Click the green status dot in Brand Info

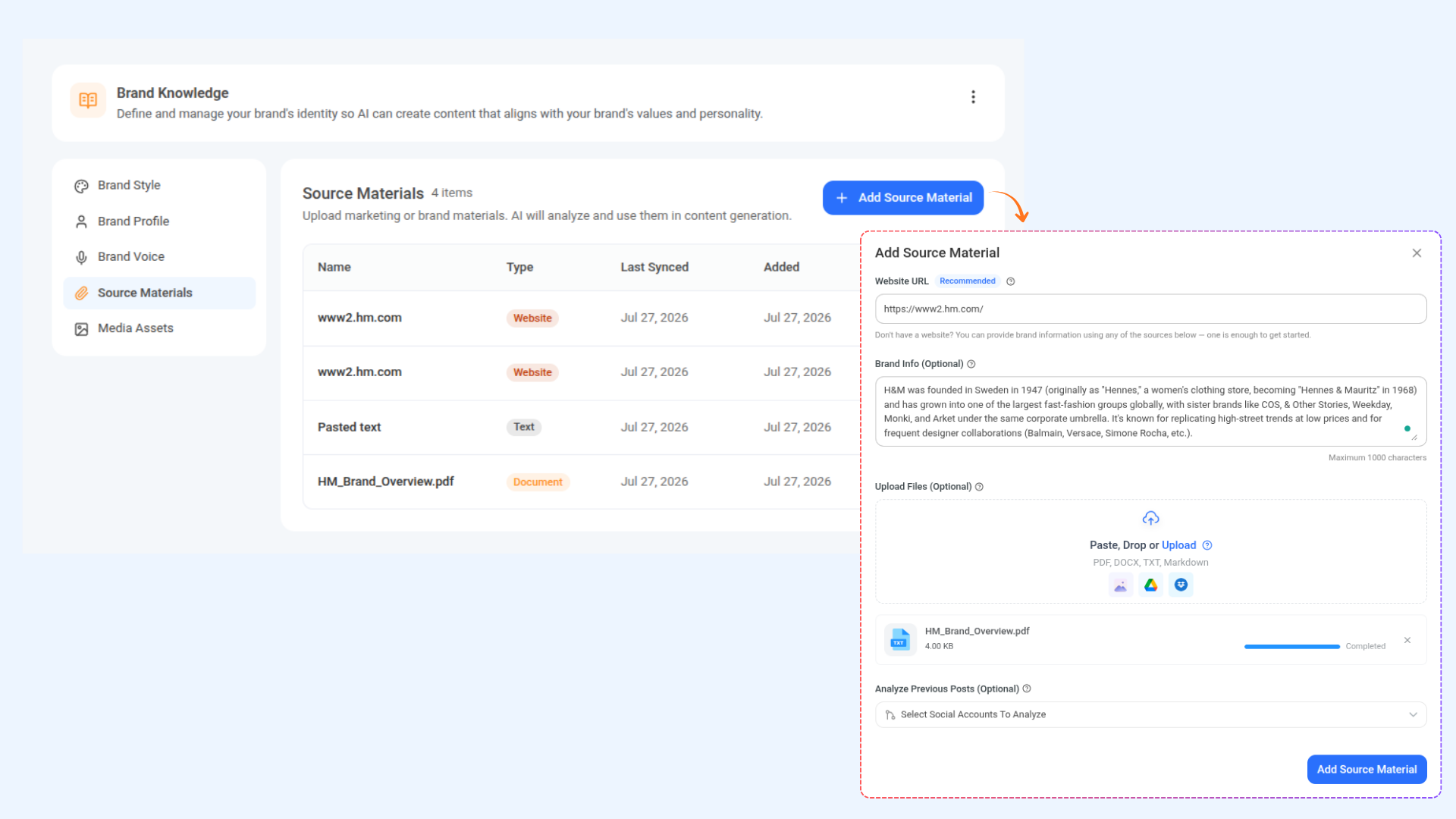1407,428
